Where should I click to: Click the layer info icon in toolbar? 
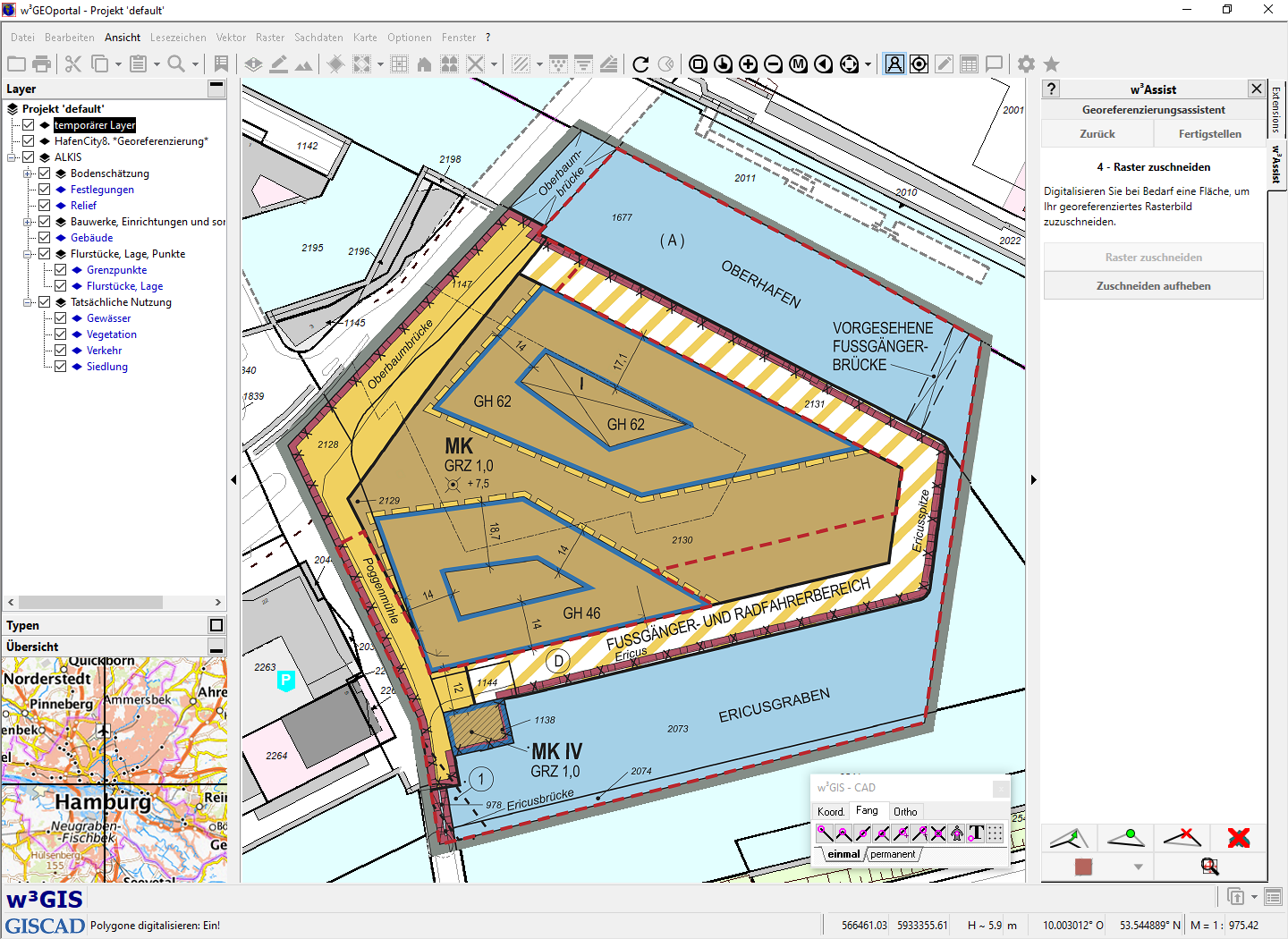[x=254, y=63]
